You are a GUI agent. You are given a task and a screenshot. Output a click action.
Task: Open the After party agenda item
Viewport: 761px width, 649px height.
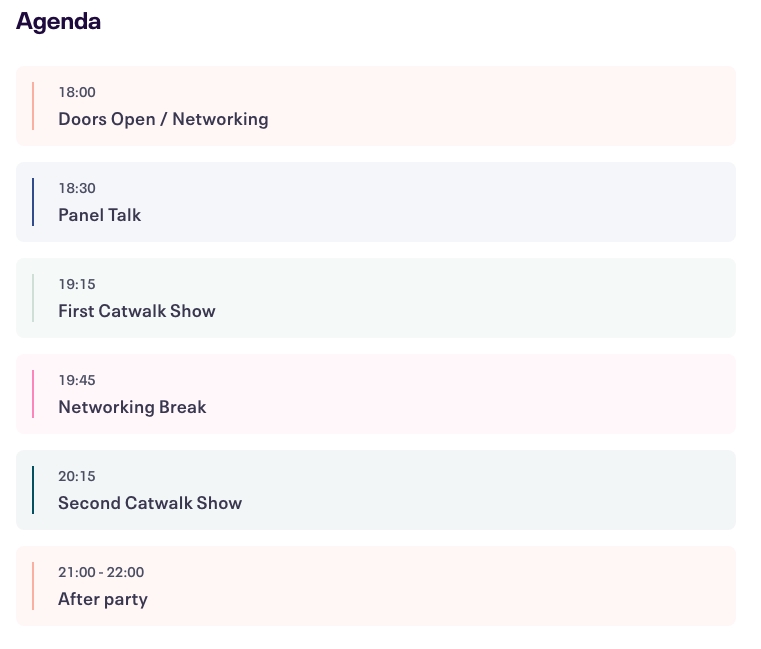click(376, 586)
